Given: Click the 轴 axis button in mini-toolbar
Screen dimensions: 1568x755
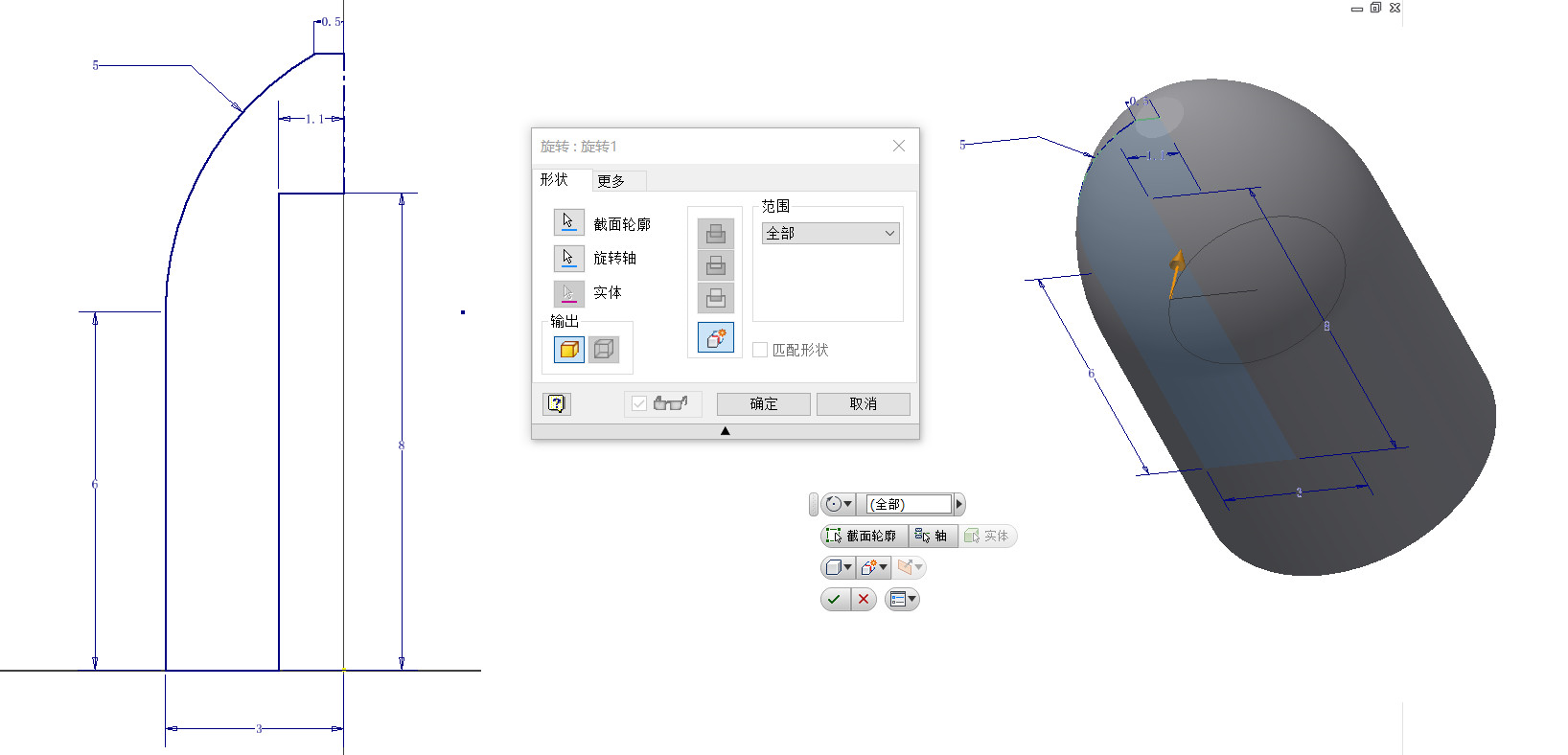Looking at the screenshot, I should [933, 536].
